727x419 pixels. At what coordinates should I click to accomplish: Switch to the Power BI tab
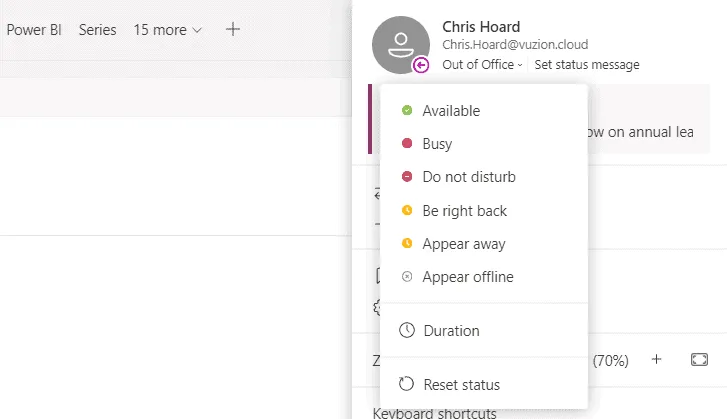[x=34, y=30]
